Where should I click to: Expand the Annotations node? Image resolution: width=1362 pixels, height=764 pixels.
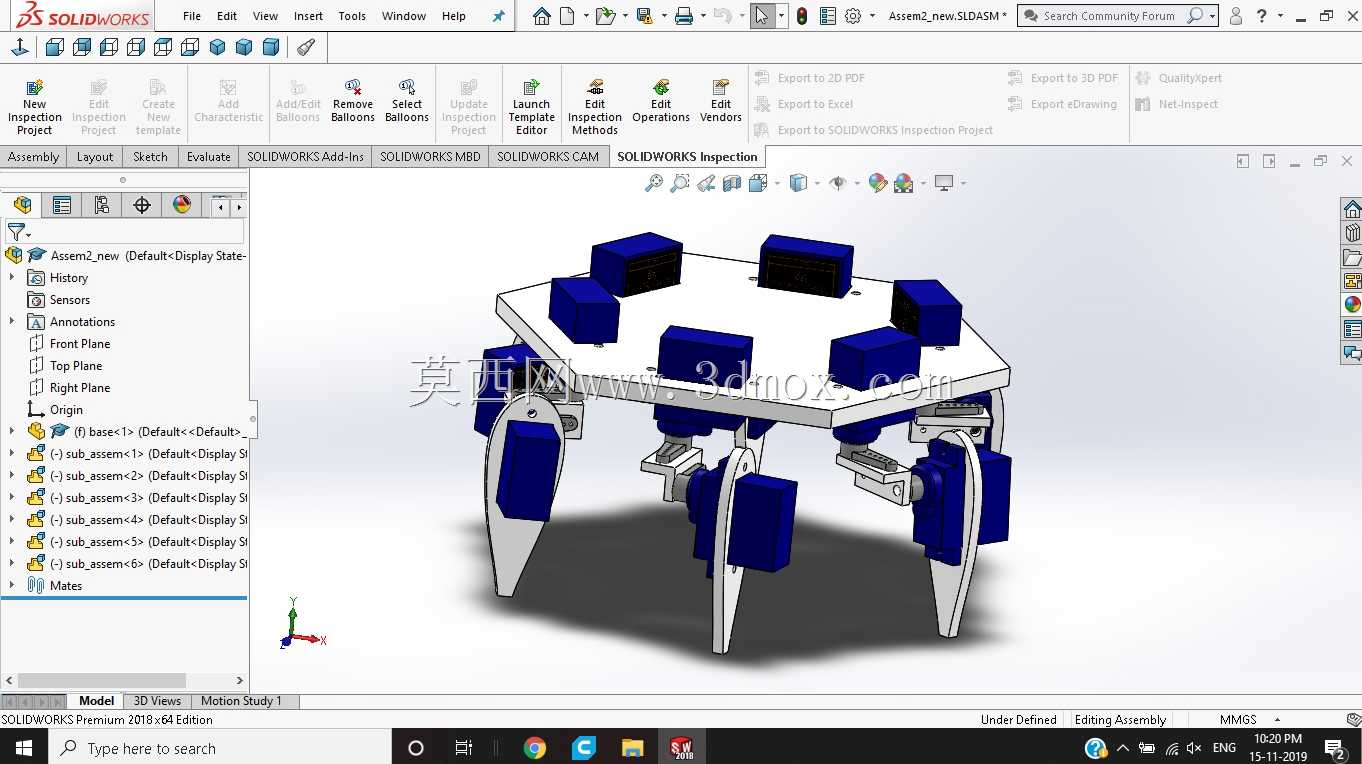12,322
